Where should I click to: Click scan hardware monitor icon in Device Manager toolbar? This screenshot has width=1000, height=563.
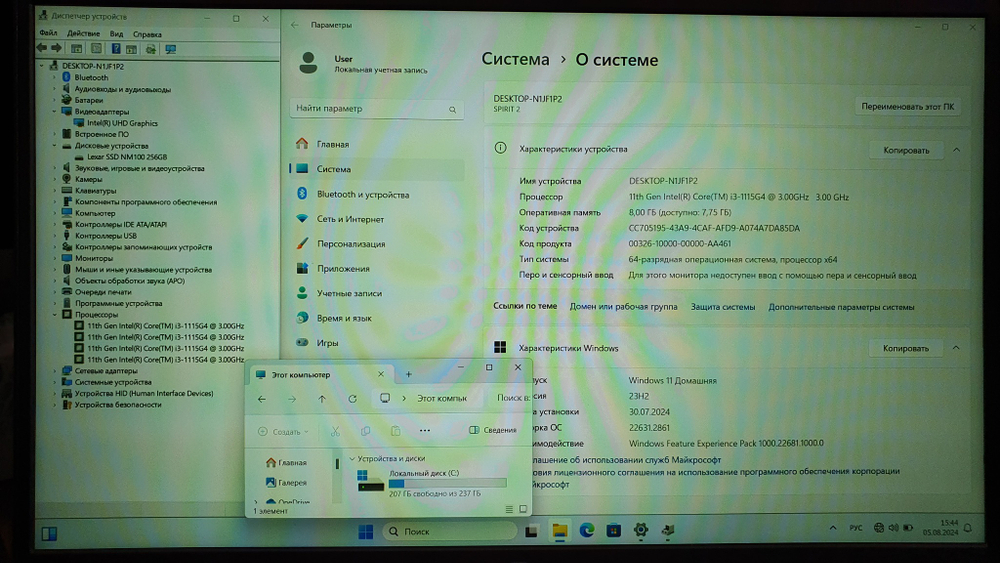click(171, 49)
